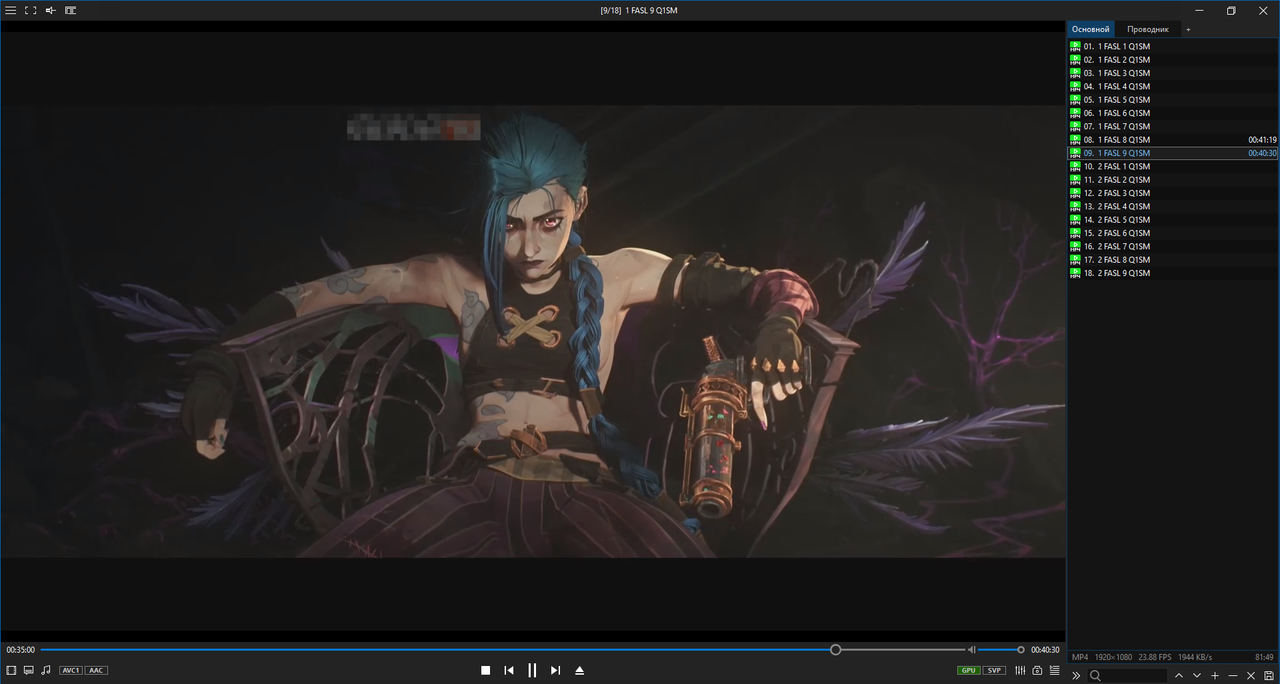Save the playlist with floppy icon
Image resolution: width=1280 pixels, height=684 pixels.
[1269, 676]
